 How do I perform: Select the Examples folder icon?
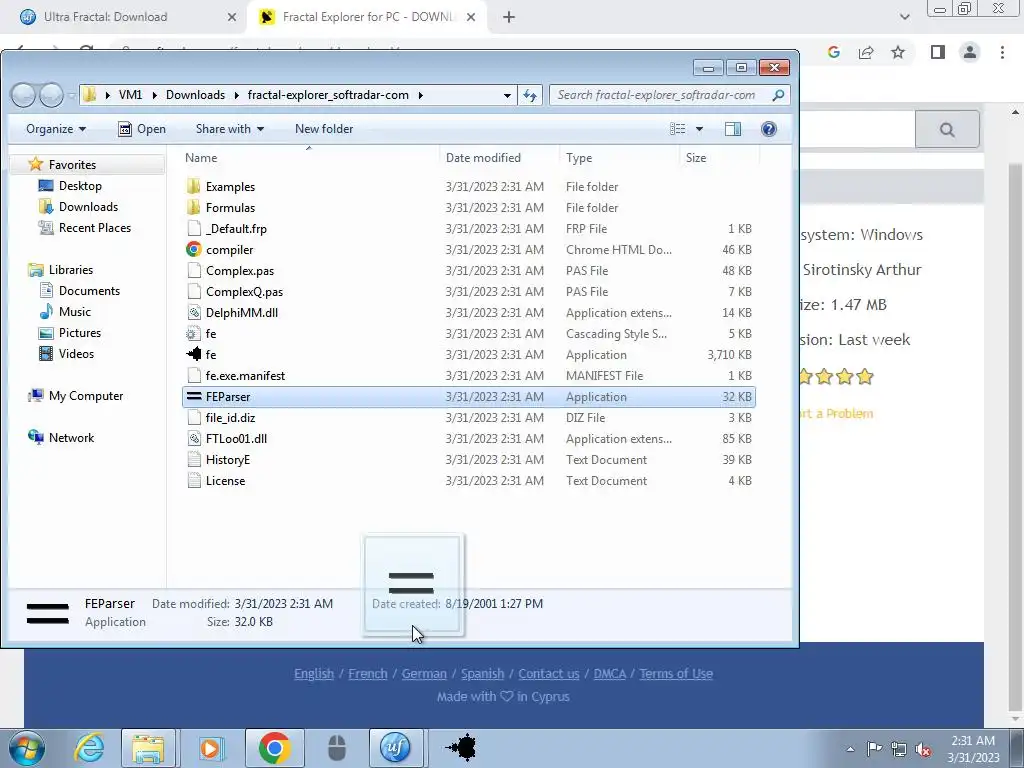pos(193,187)
